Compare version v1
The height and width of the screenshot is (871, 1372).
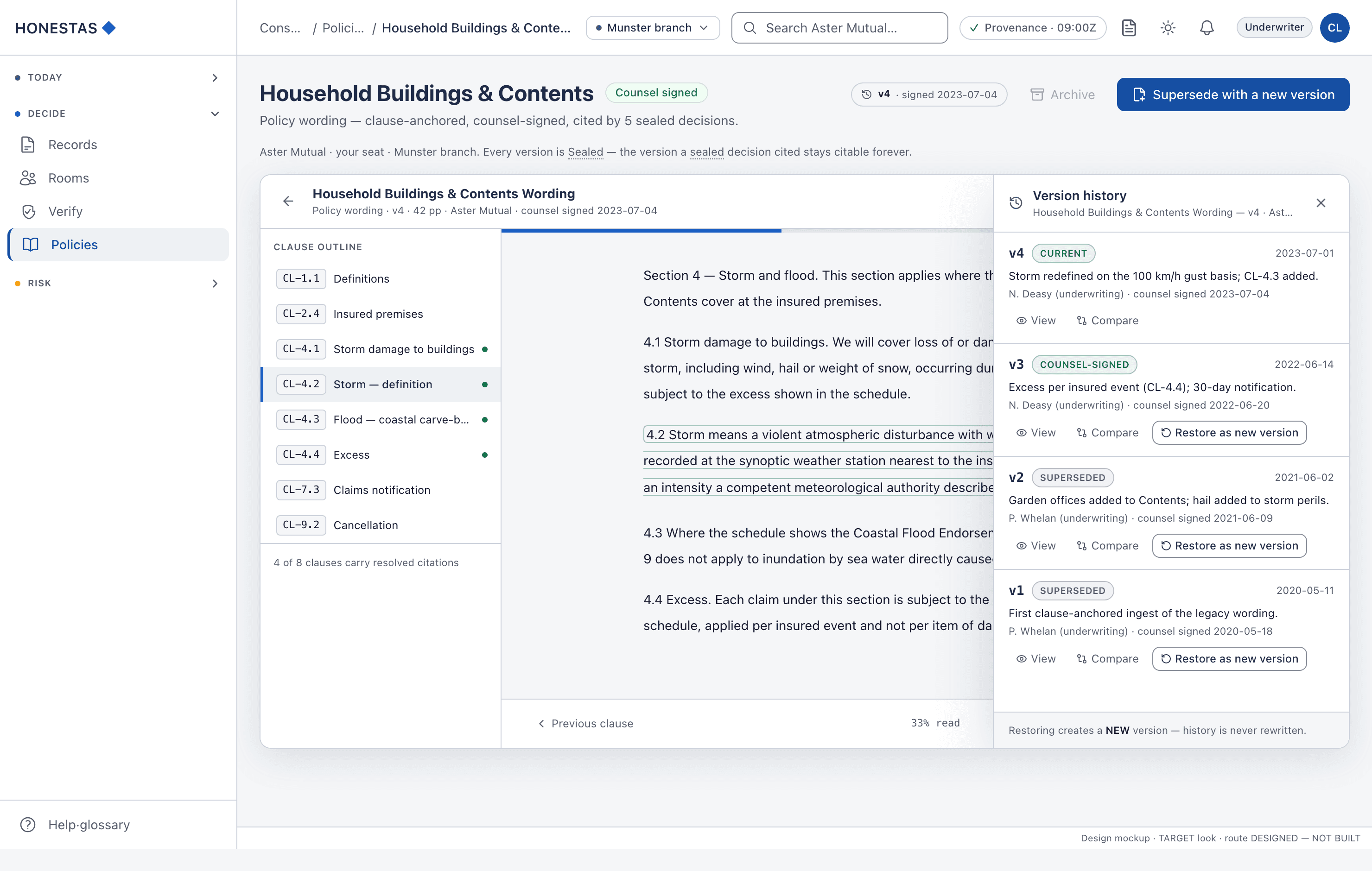pos(1107,658)
